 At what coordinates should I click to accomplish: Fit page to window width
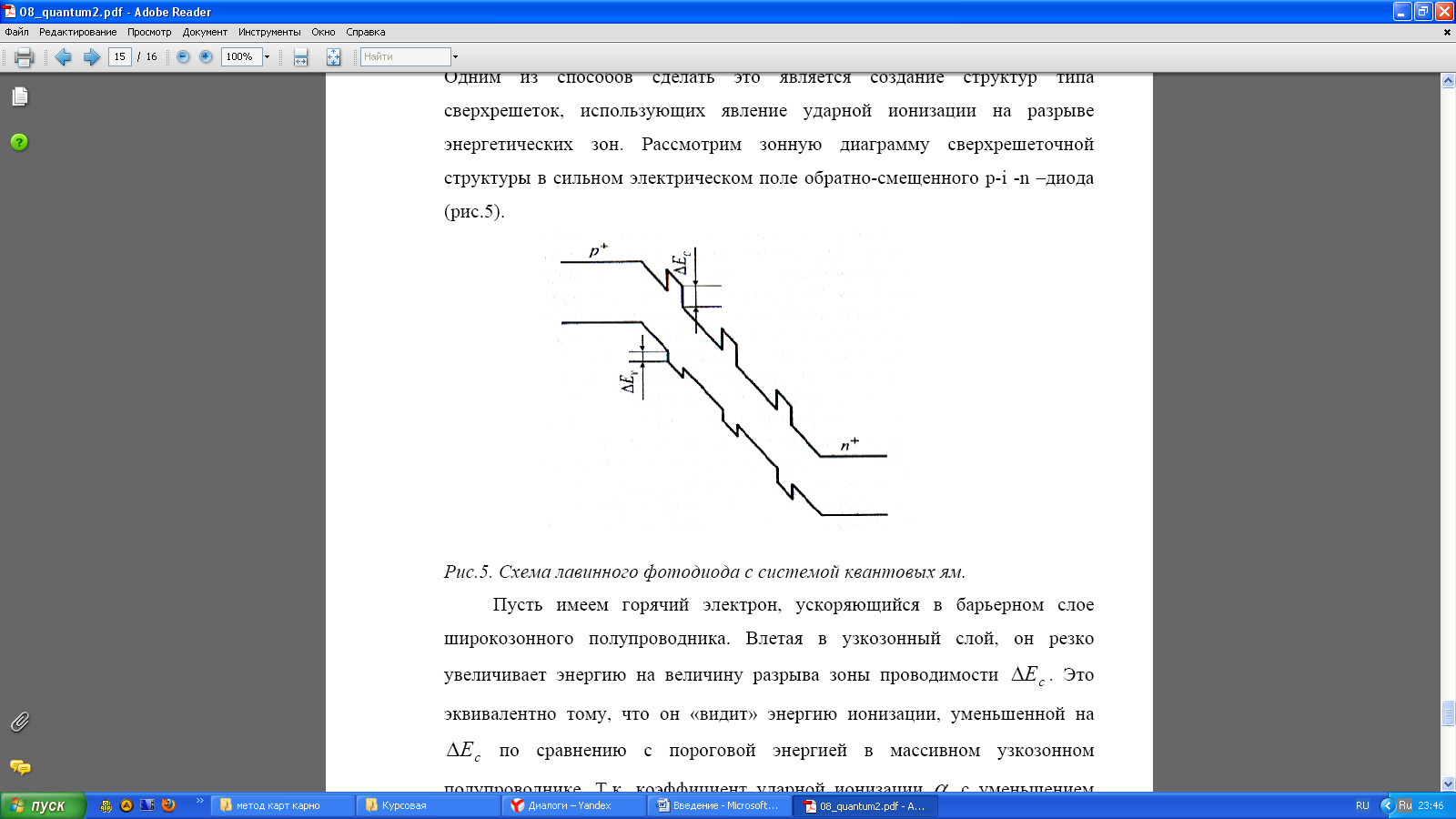click(300, 57)
